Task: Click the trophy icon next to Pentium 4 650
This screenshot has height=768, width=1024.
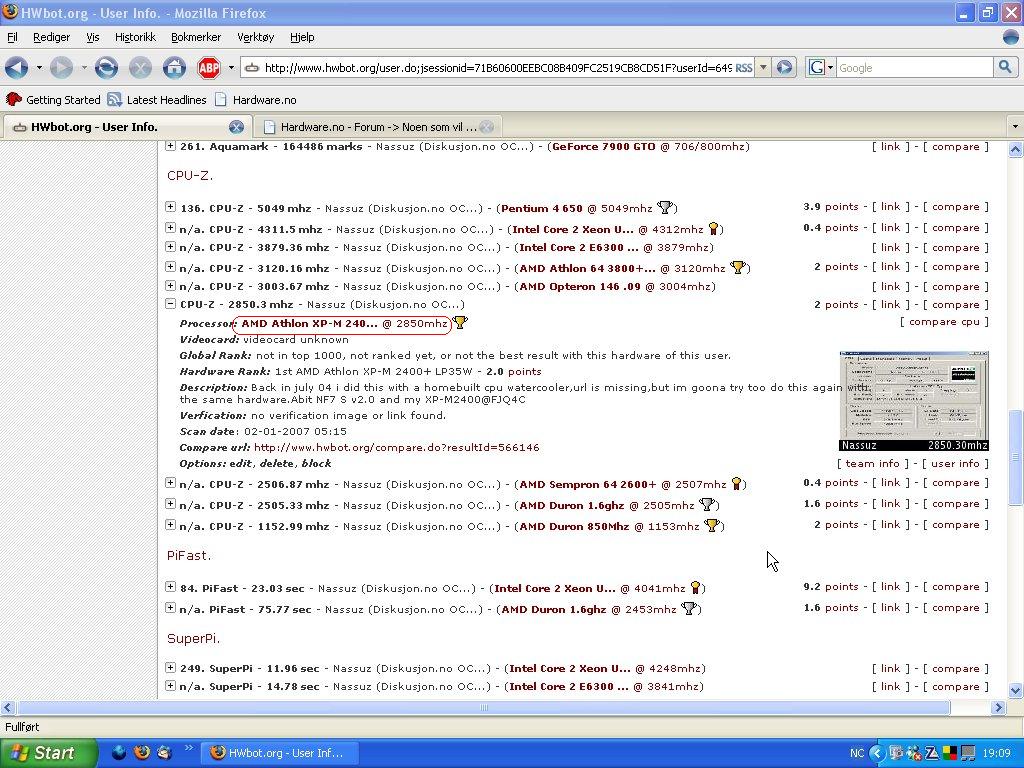Action: [665, 208]
